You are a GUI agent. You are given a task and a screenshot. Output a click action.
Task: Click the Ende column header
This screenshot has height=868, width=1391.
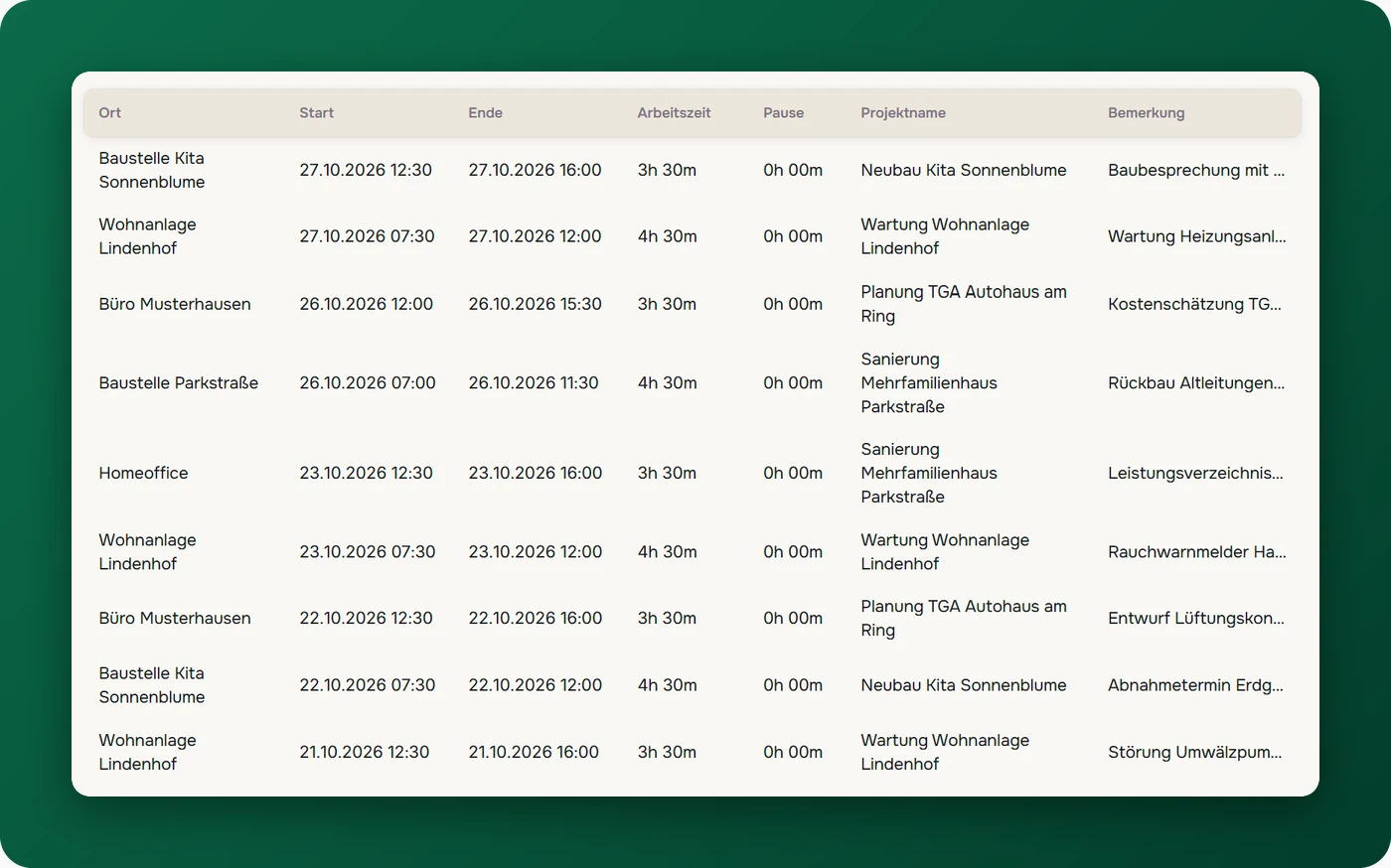click(485, 113)
